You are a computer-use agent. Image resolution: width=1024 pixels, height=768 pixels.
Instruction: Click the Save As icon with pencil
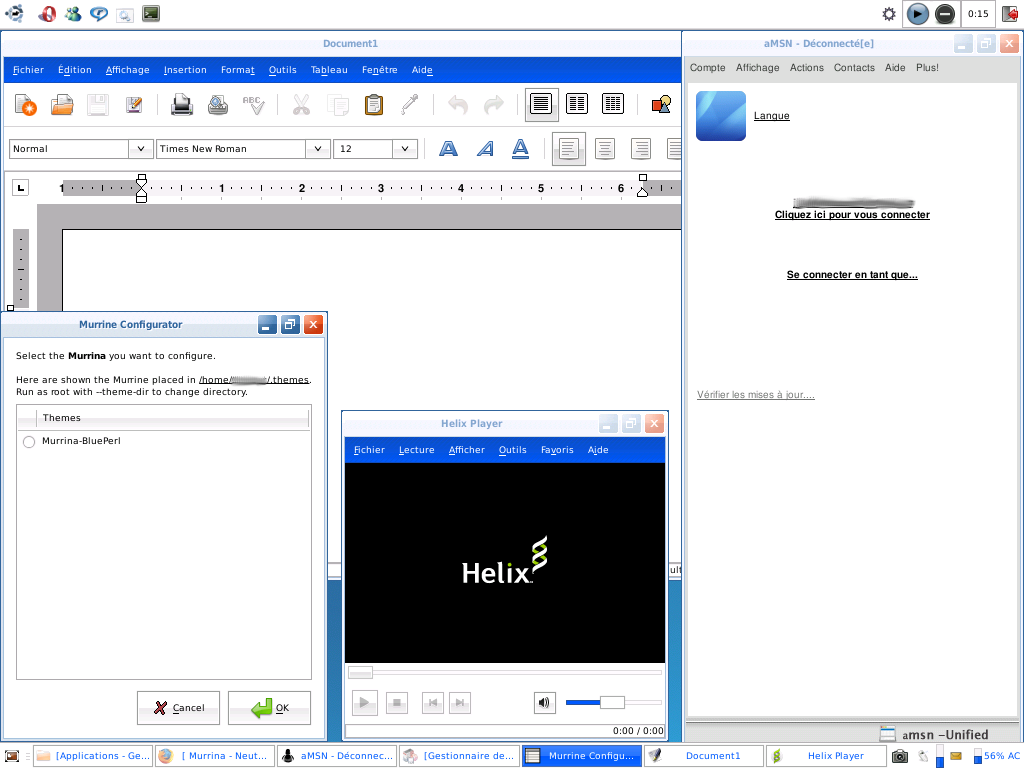click(134, 104)
